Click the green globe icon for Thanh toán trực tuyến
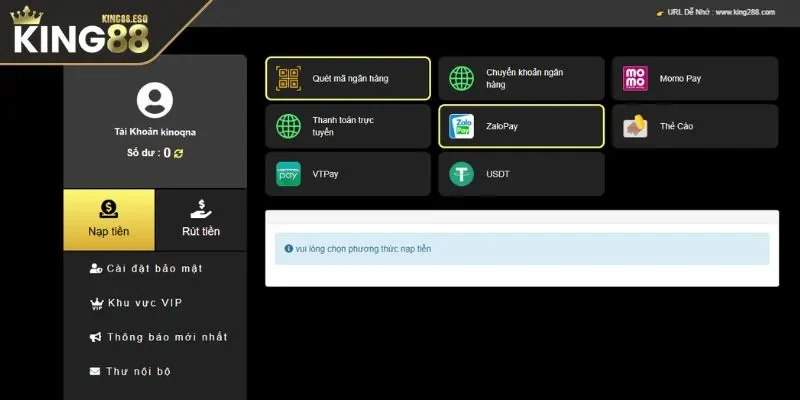This screenshot has width=800, height=400. pos(288,126)
